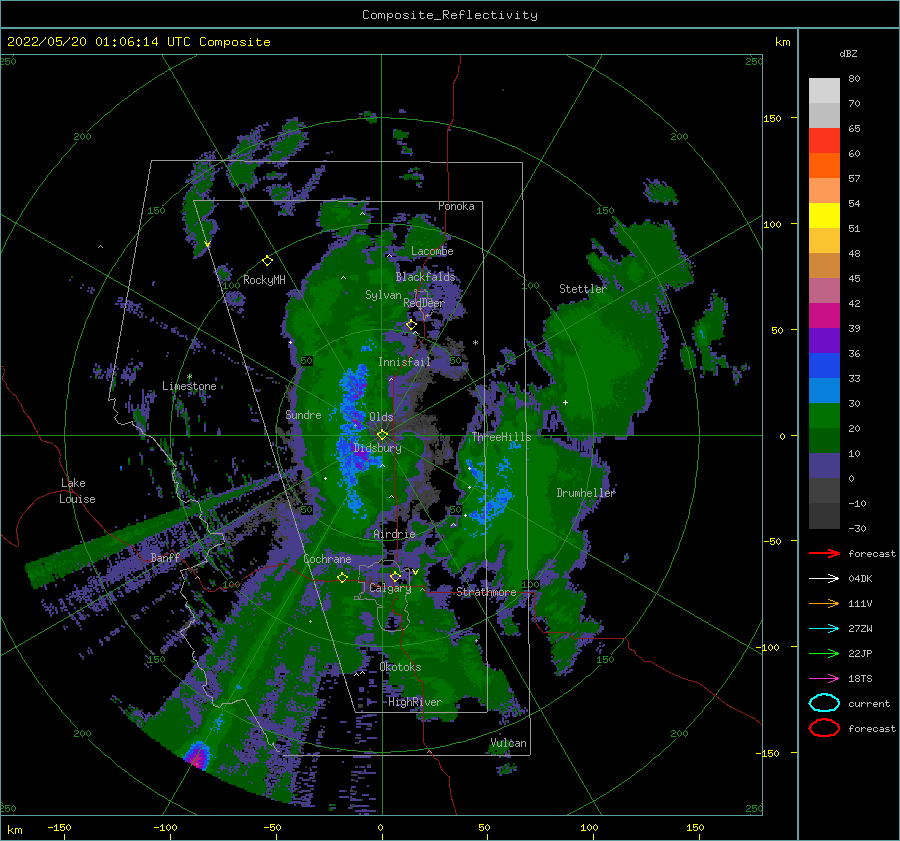Click the red forecast arrow in legend
Viewport: 900px width, 841px height.
(824, 553)
